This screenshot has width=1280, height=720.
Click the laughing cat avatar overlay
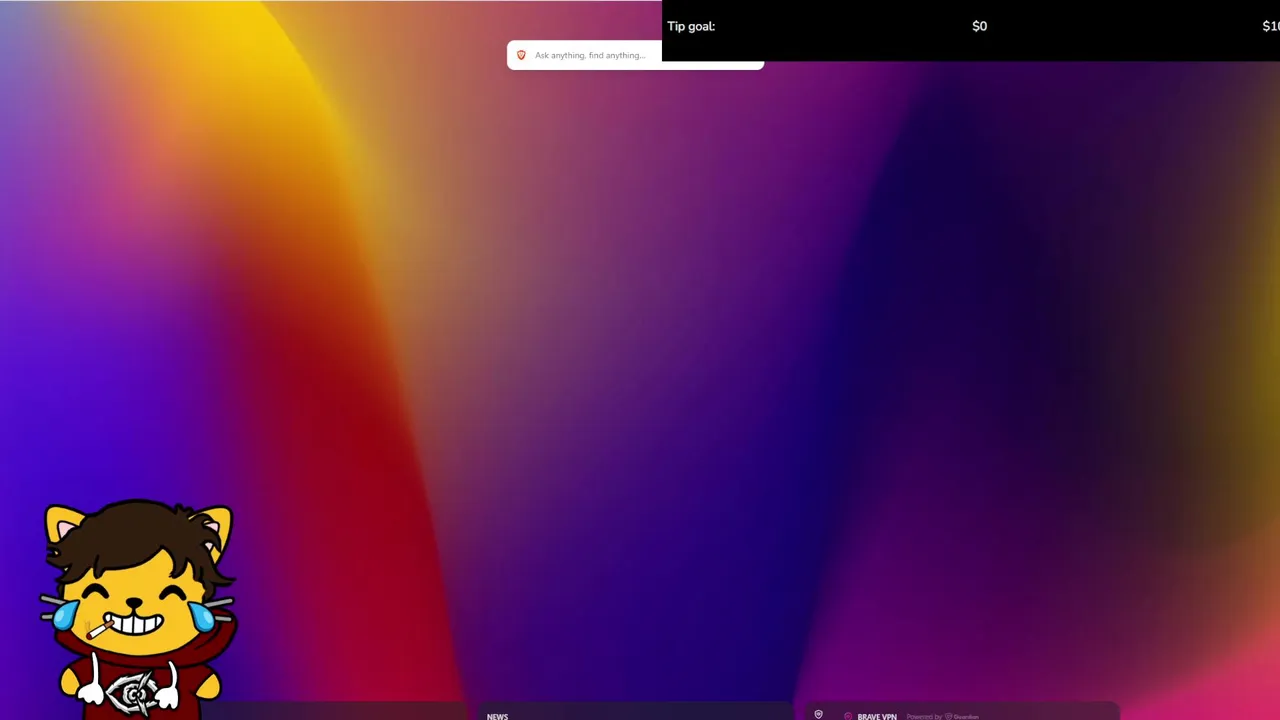click(x=138, y=608)
